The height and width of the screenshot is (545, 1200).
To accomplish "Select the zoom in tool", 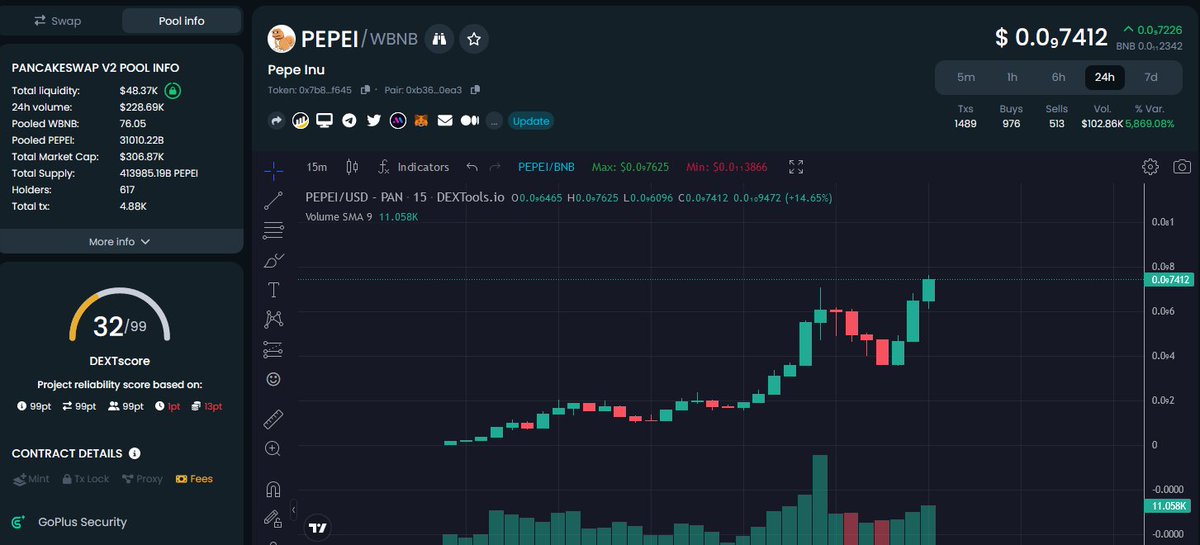I will [273, 449].
